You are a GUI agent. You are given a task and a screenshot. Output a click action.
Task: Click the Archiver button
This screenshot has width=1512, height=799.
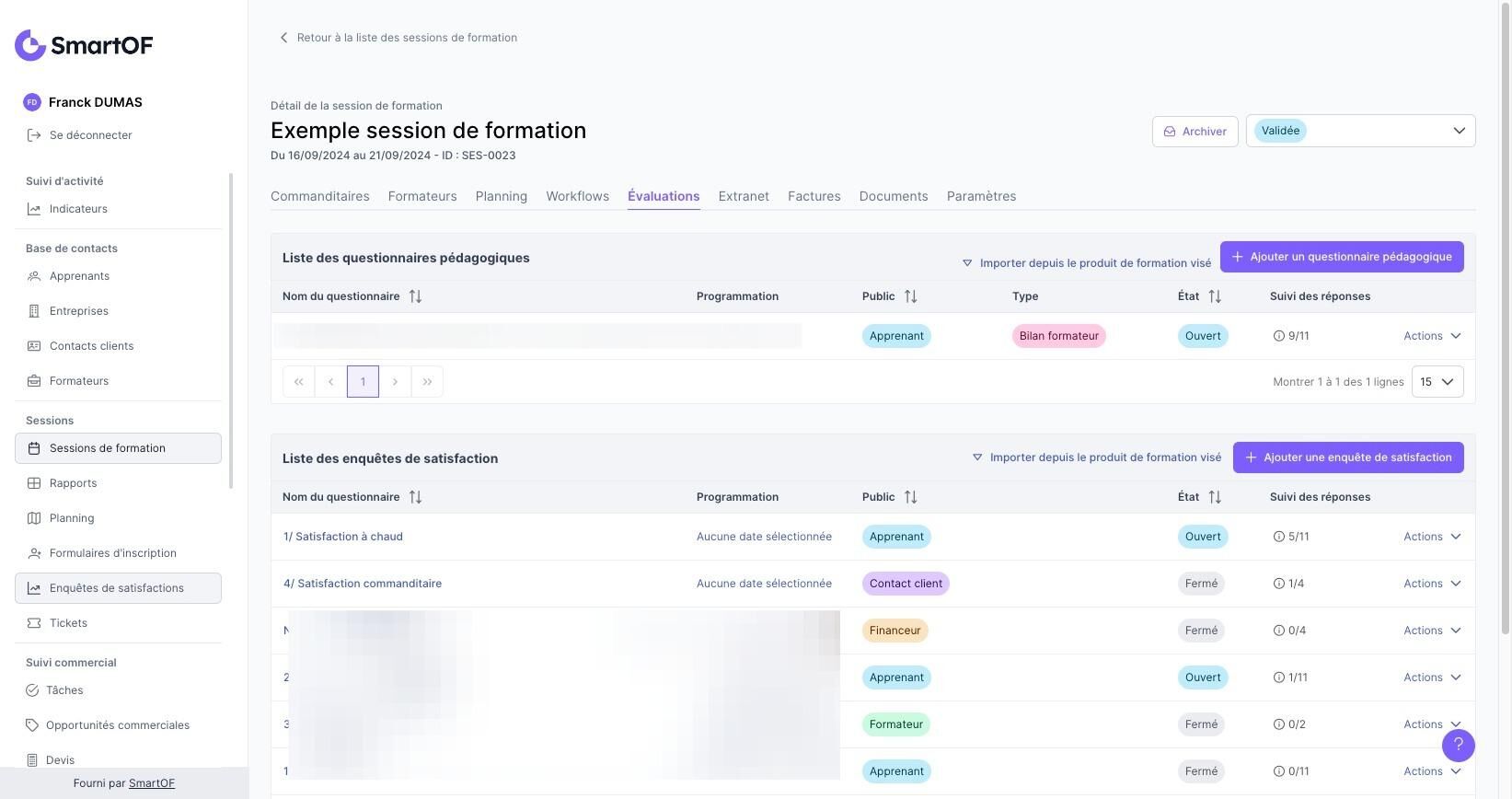1195,131
